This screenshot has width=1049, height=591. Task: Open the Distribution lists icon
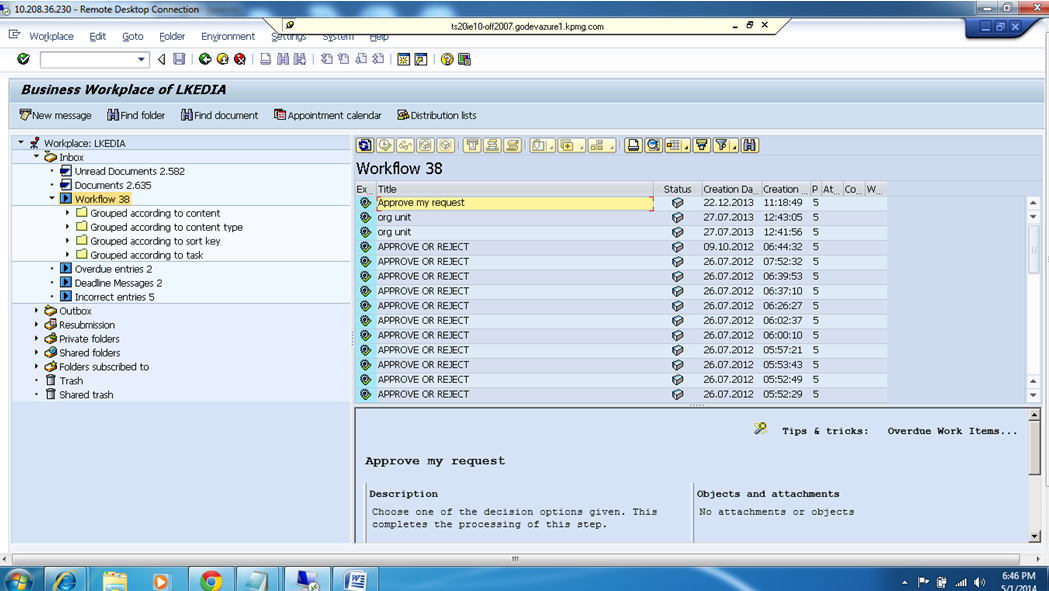click(x=437, y=114)
